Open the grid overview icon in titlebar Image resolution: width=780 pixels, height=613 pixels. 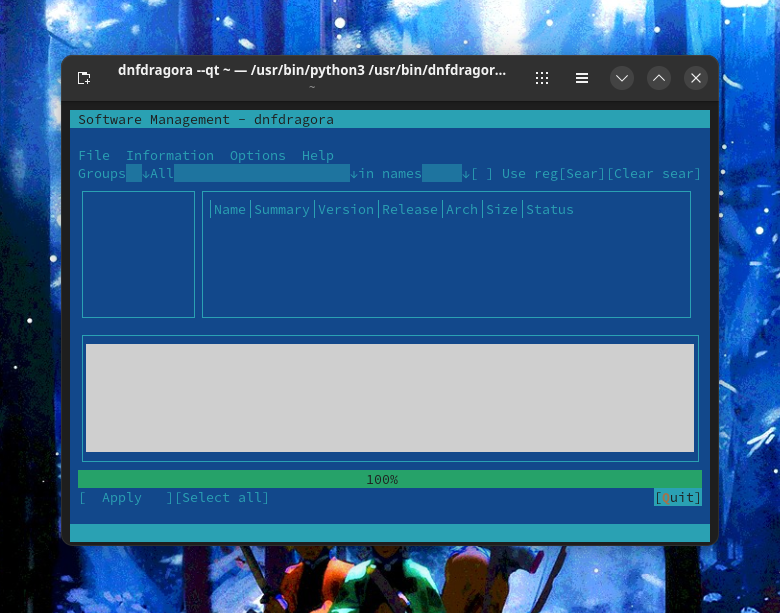[x=542, y=78]
